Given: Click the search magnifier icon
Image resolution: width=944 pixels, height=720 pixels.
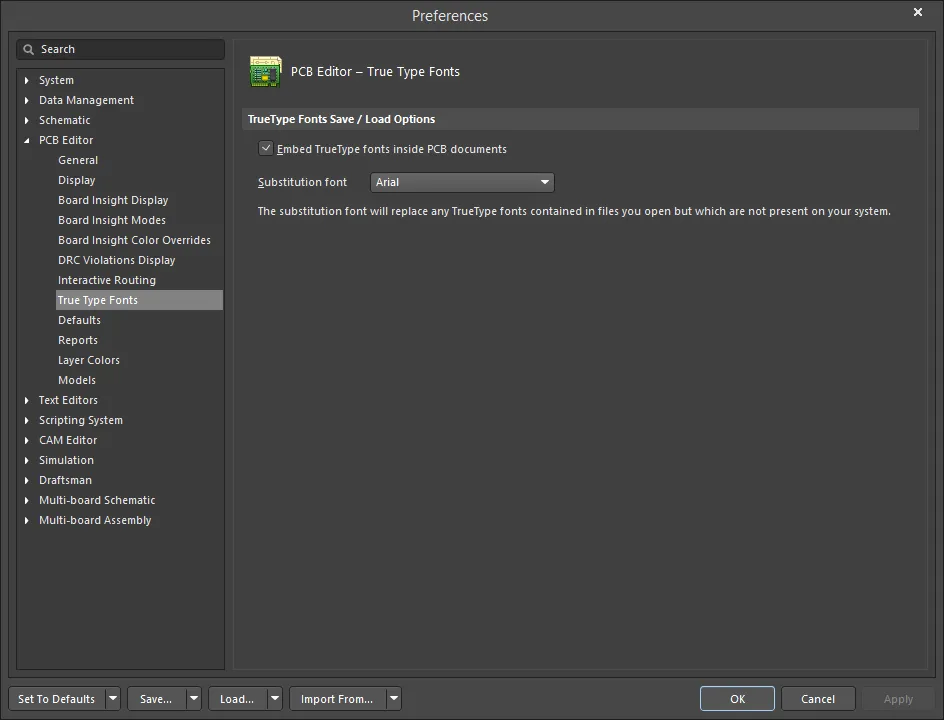Looking at the screenshot, I should (28, 49).
